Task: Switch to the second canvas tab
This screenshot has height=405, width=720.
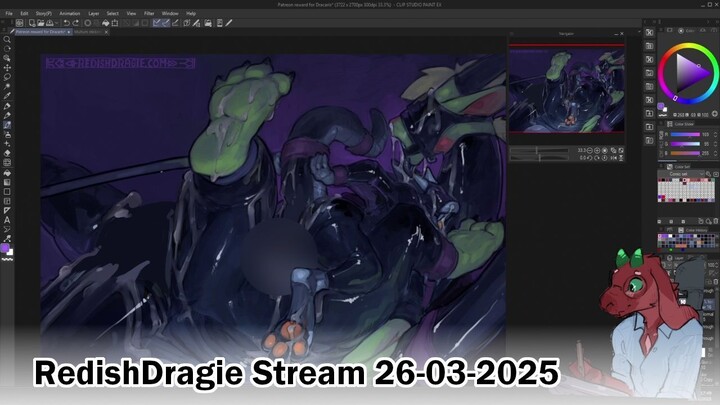Action: coord(88,32)
